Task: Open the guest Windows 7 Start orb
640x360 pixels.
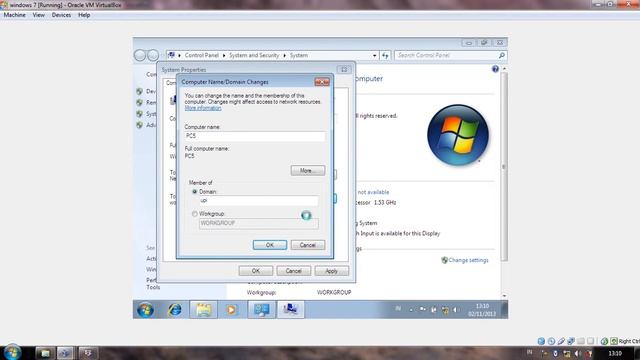Action: coord(145,310)
